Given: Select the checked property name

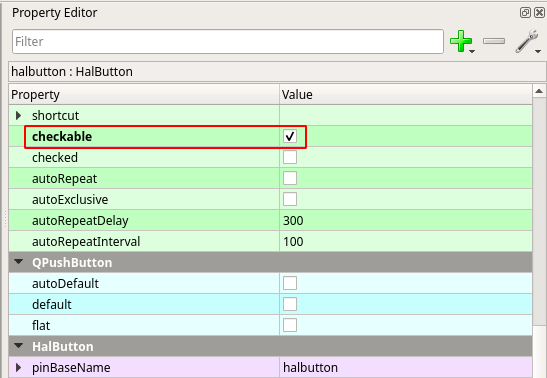Looking at the screenshot, I should pyautogui.click(x=55, y=157).
